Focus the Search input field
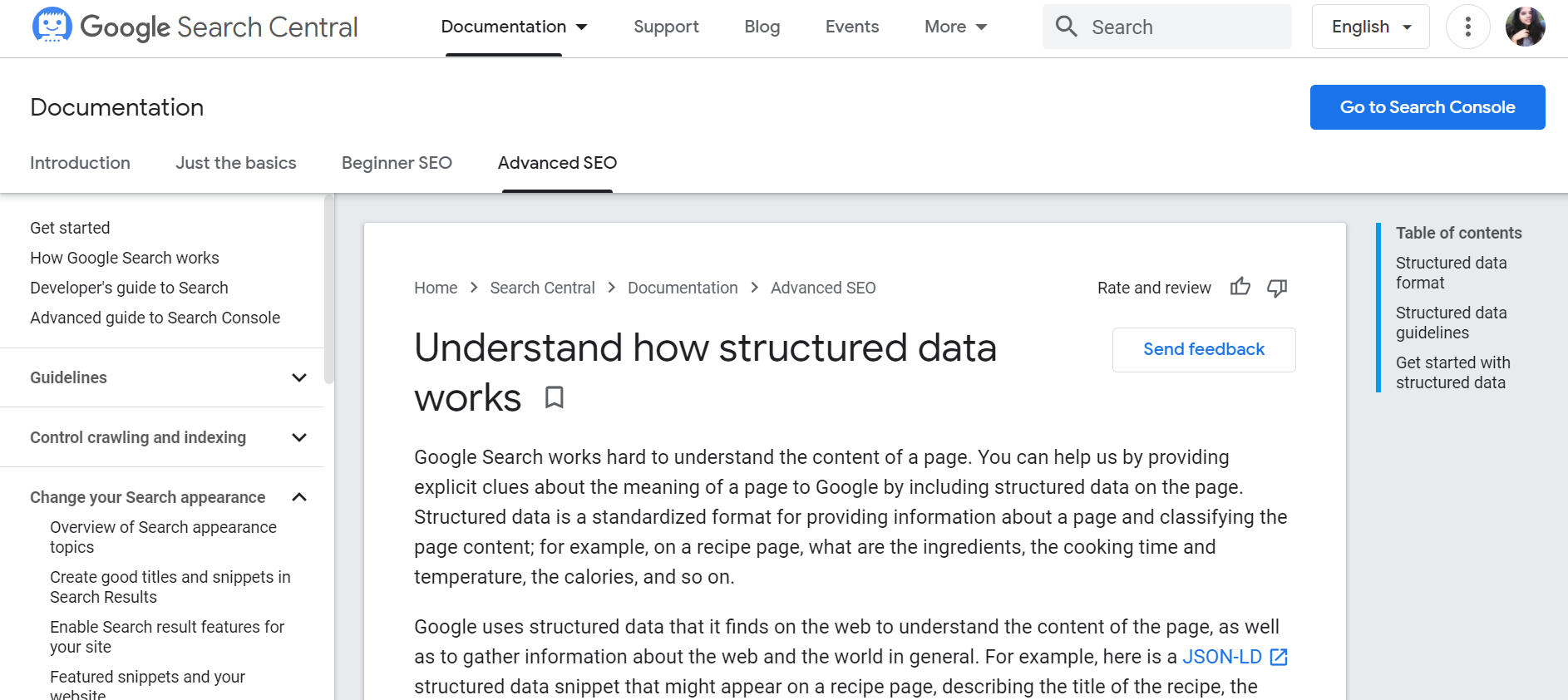This screenshot has height=700, width=1568. pyautogui.click(x=1167, y=27)
